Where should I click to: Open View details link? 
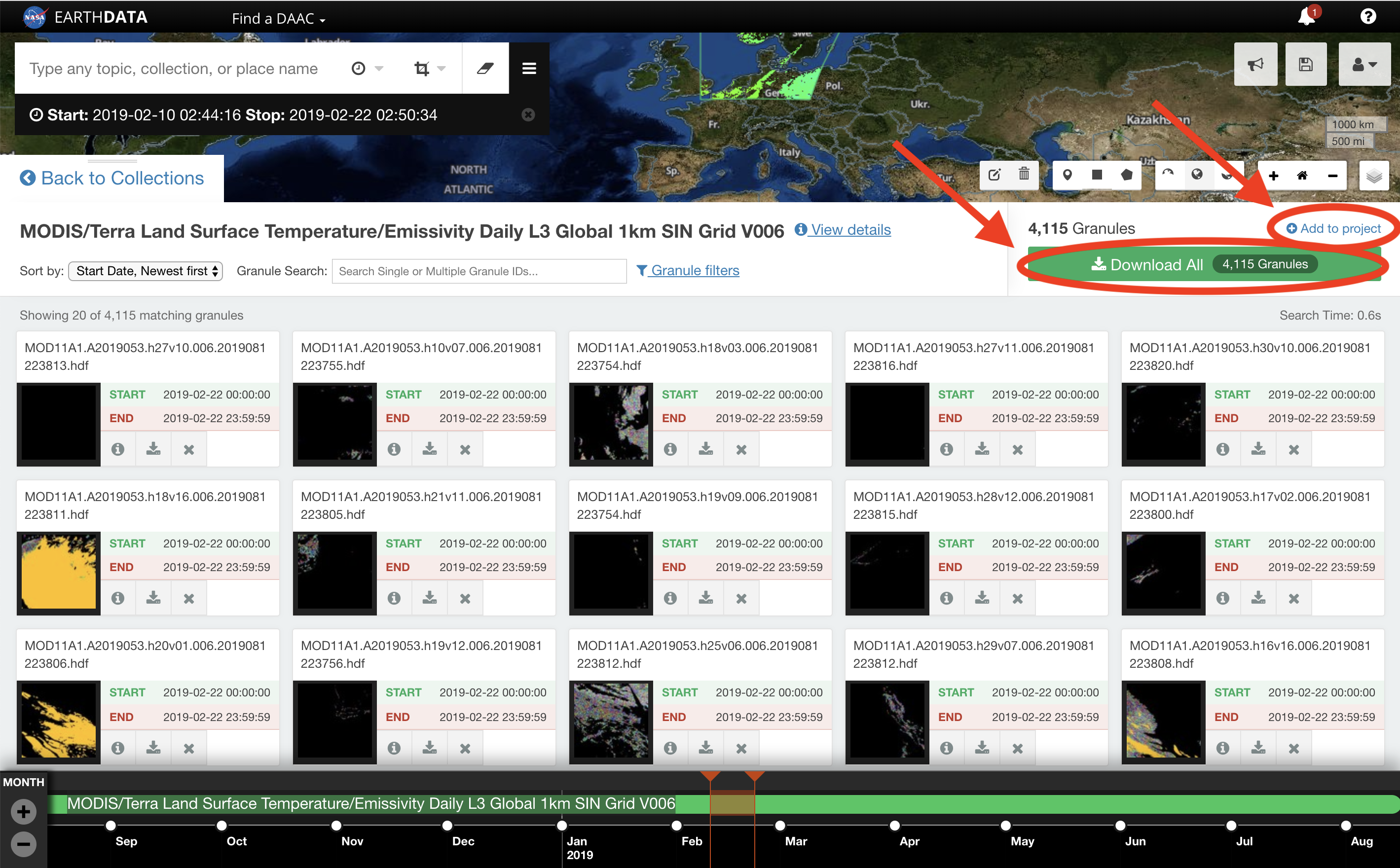point(843,230)
